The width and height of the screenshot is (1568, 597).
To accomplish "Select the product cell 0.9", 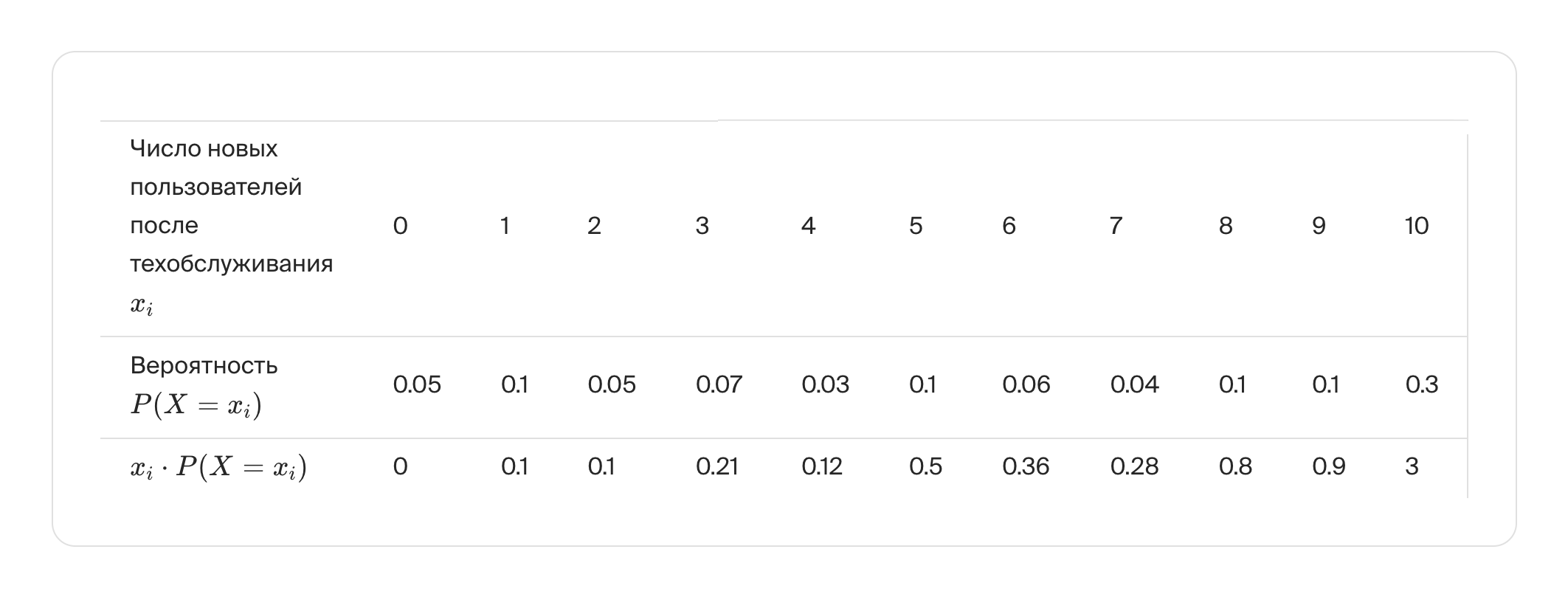I will (x=1328, y=466).
